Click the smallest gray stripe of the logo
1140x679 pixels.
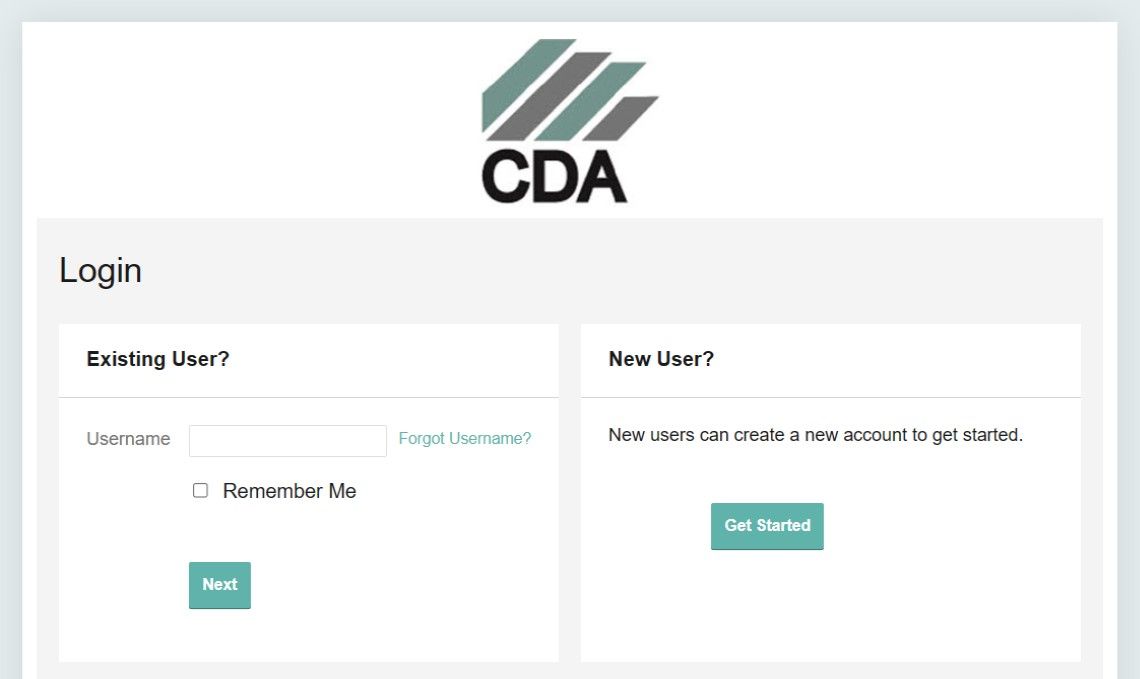click(622, 116)
